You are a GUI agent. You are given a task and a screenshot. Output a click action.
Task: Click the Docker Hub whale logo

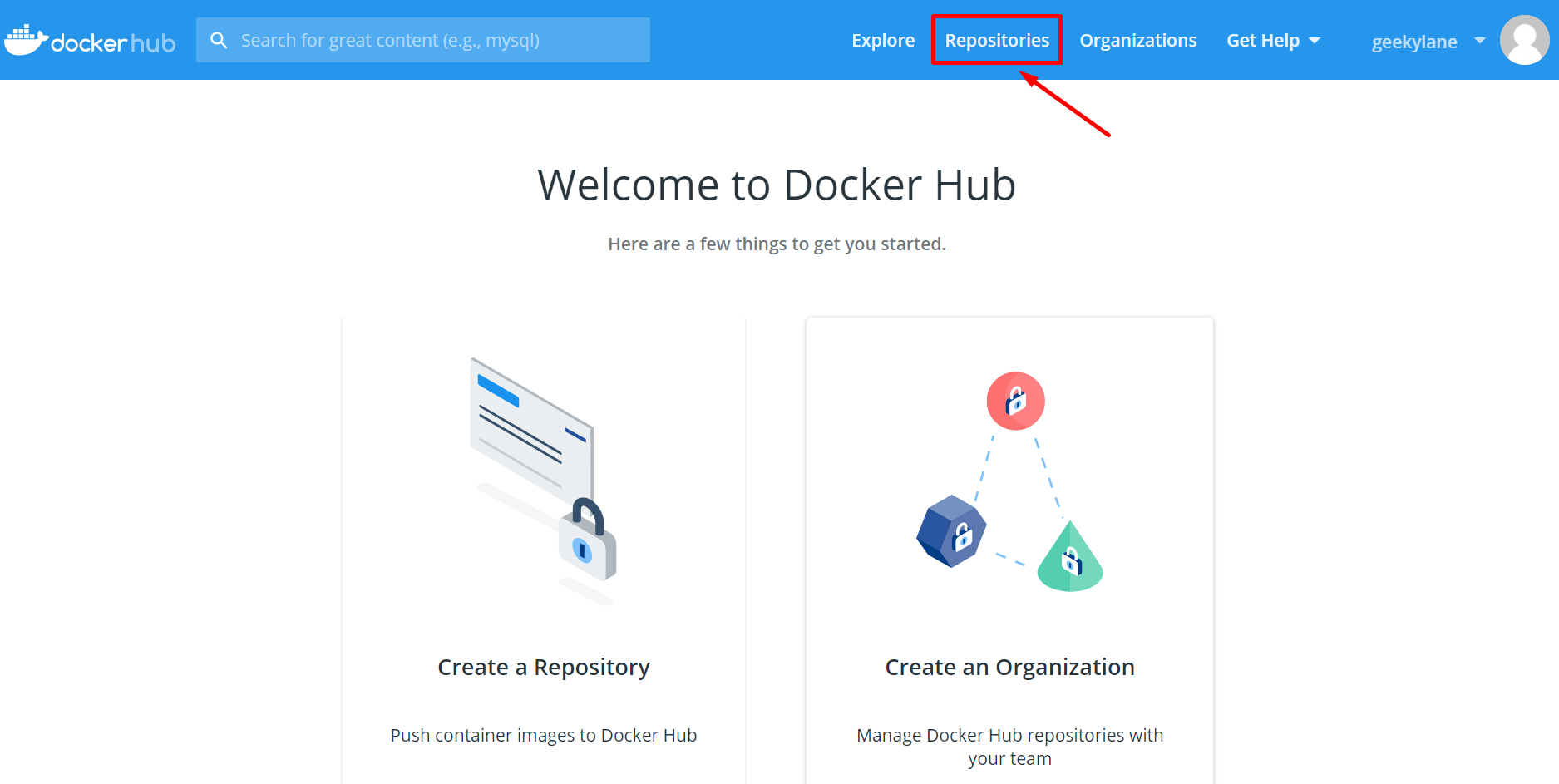[x=90, y=40]
